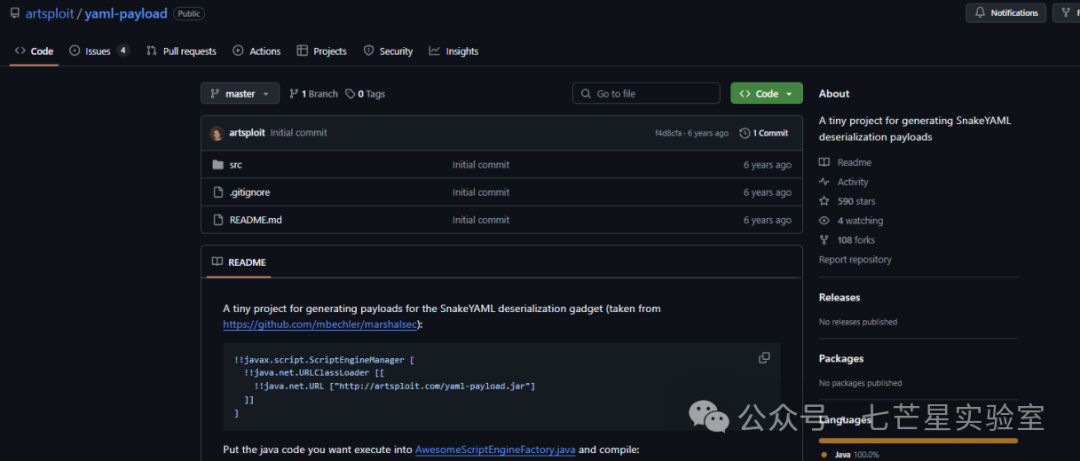Open the Notifications button

coord(1006,13)
